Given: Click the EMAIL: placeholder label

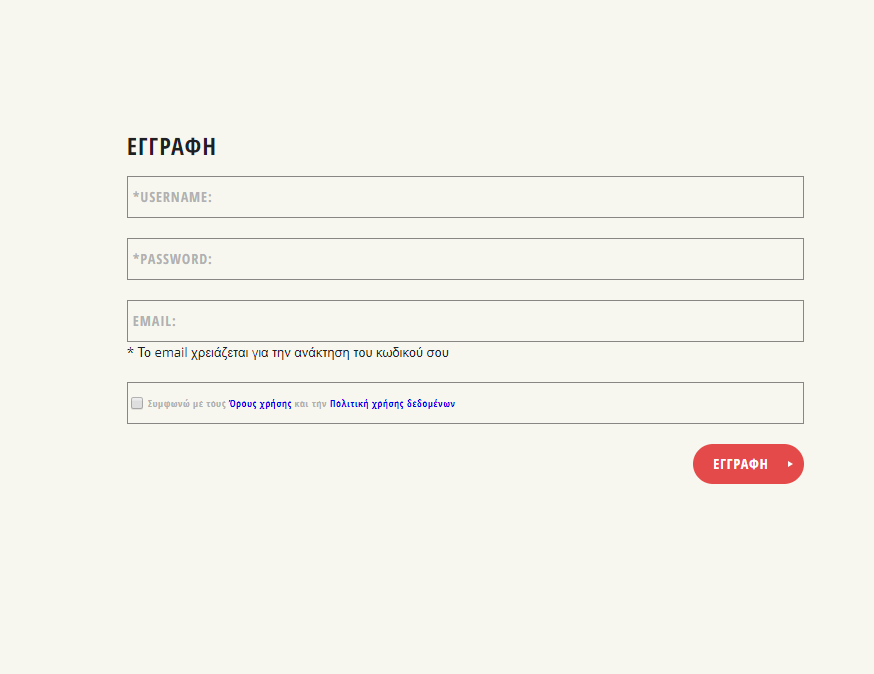Looking at the screenshot, I should pos(154,321).
